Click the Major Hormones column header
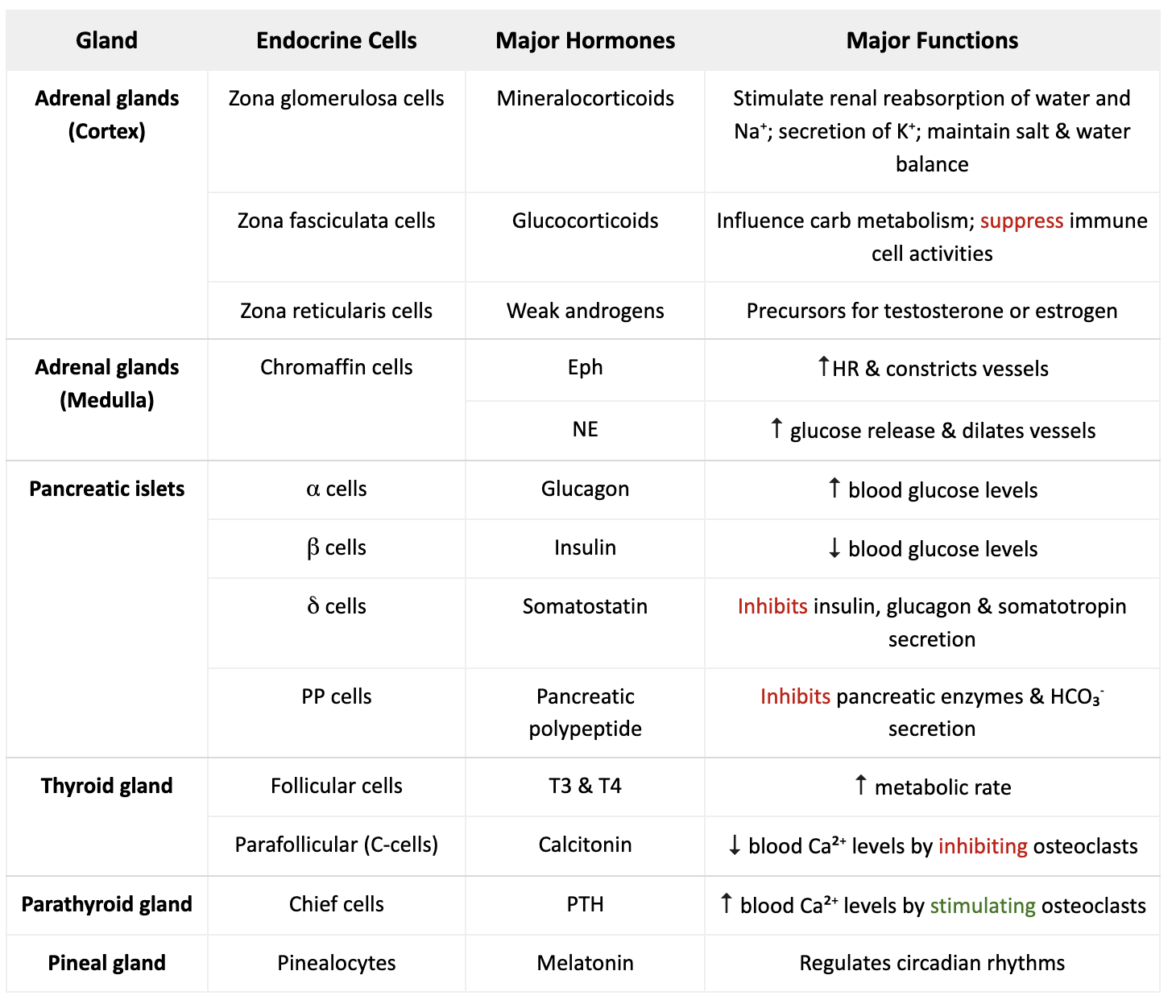The width and height of the screenshot is (1176, 1008). click(585, 40)
